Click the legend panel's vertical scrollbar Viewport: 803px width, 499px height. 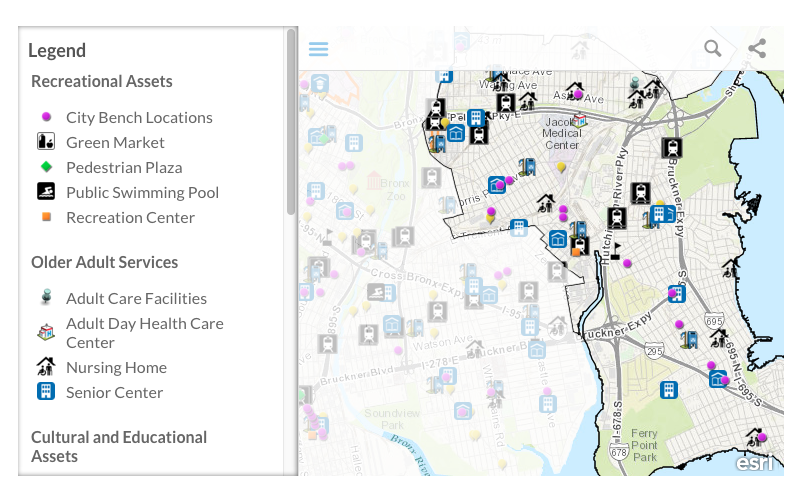(x=291, y=120)
